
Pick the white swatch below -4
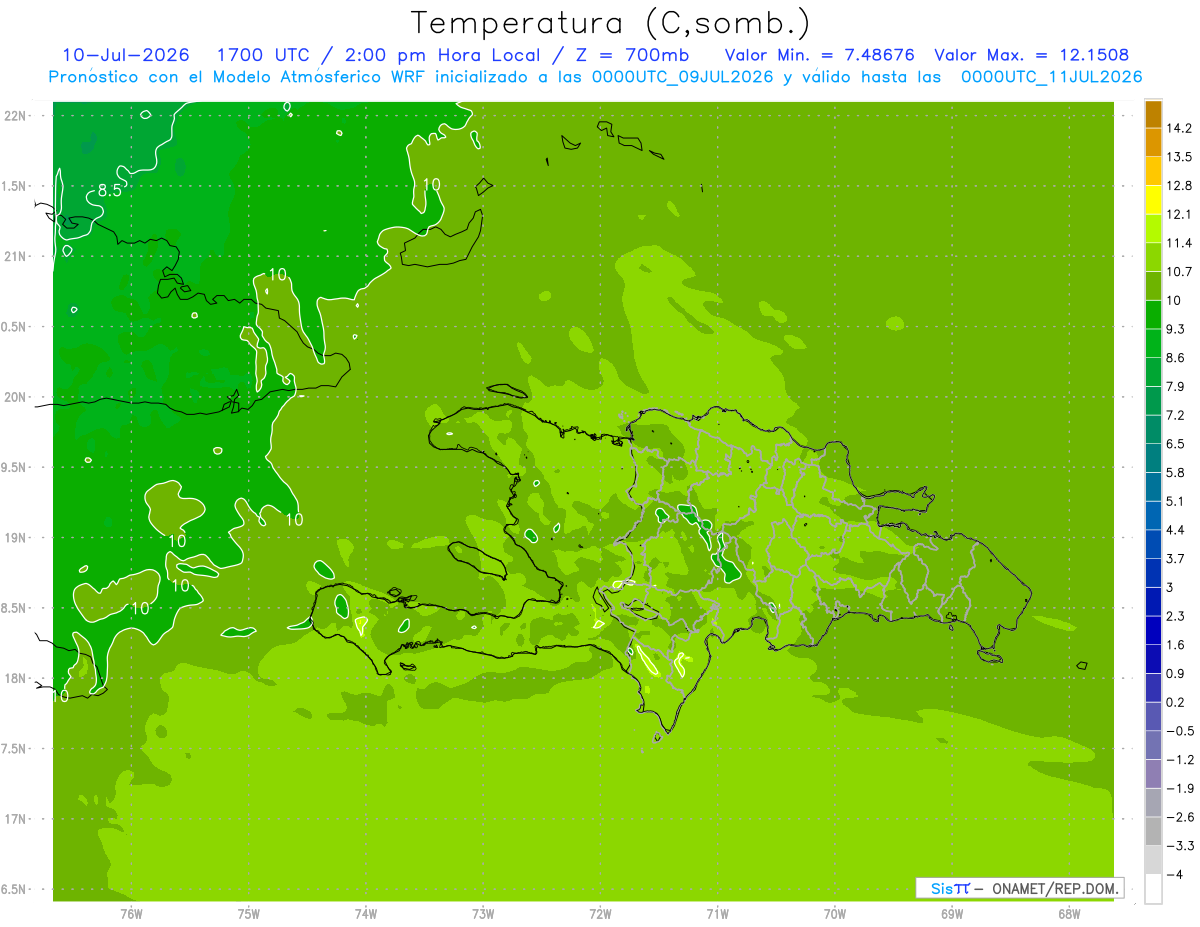(x=1153, y=889)
